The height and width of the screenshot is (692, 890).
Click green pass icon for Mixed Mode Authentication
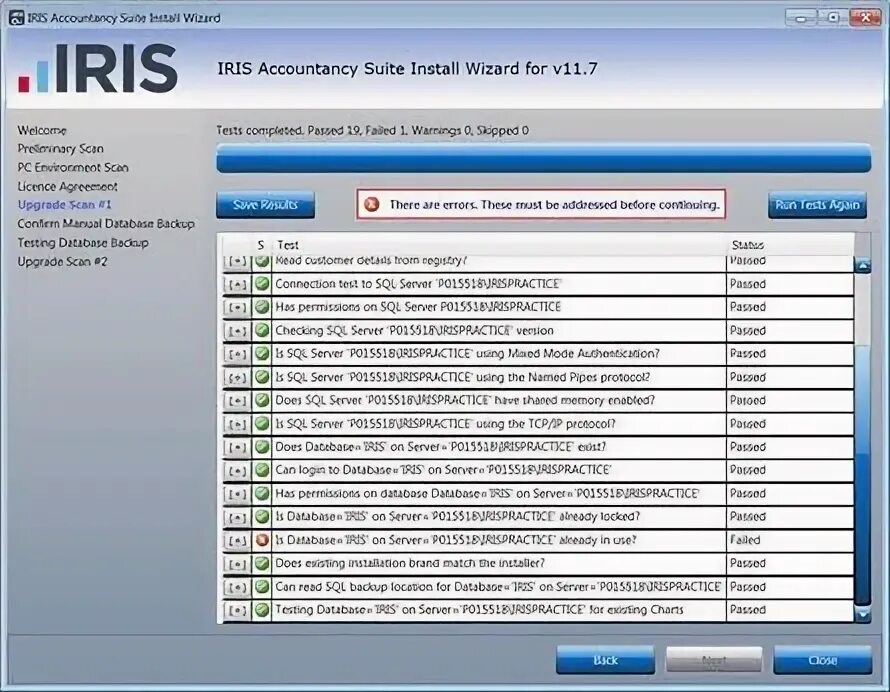262,353
